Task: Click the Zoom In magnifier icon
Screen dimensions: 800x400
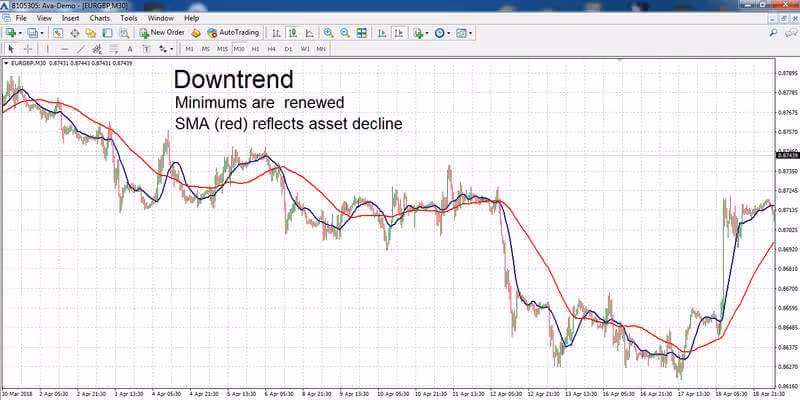Action: 329,33
